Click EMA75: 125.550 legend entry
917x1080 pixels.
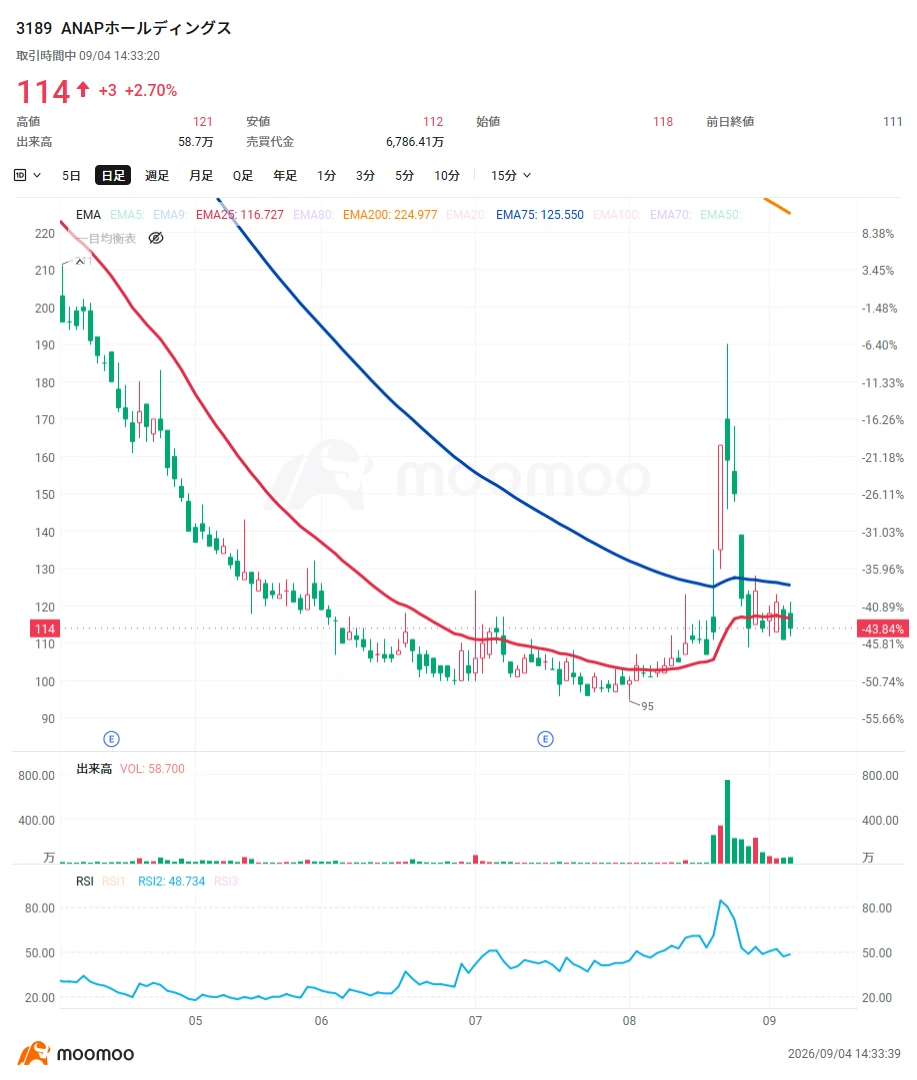coord(539,215)
